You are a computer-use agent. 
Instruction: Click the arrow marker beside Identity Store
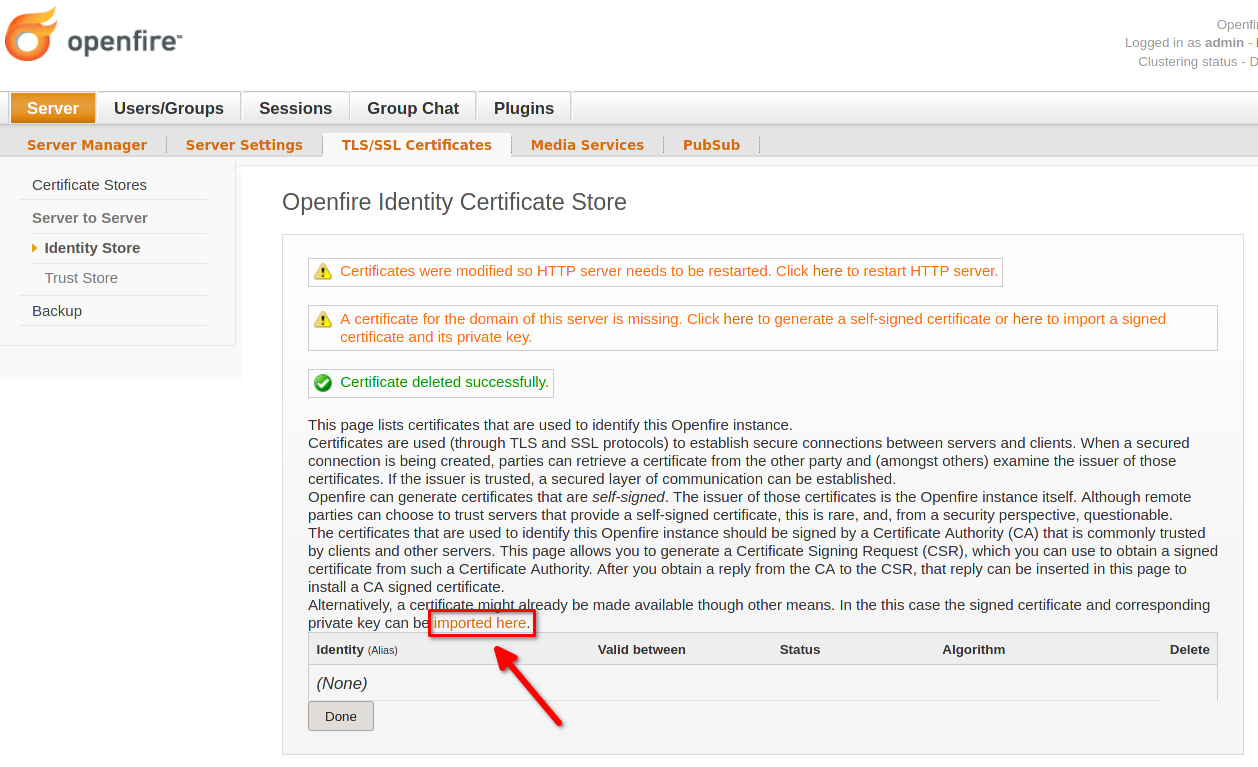[x=35, y=248]
